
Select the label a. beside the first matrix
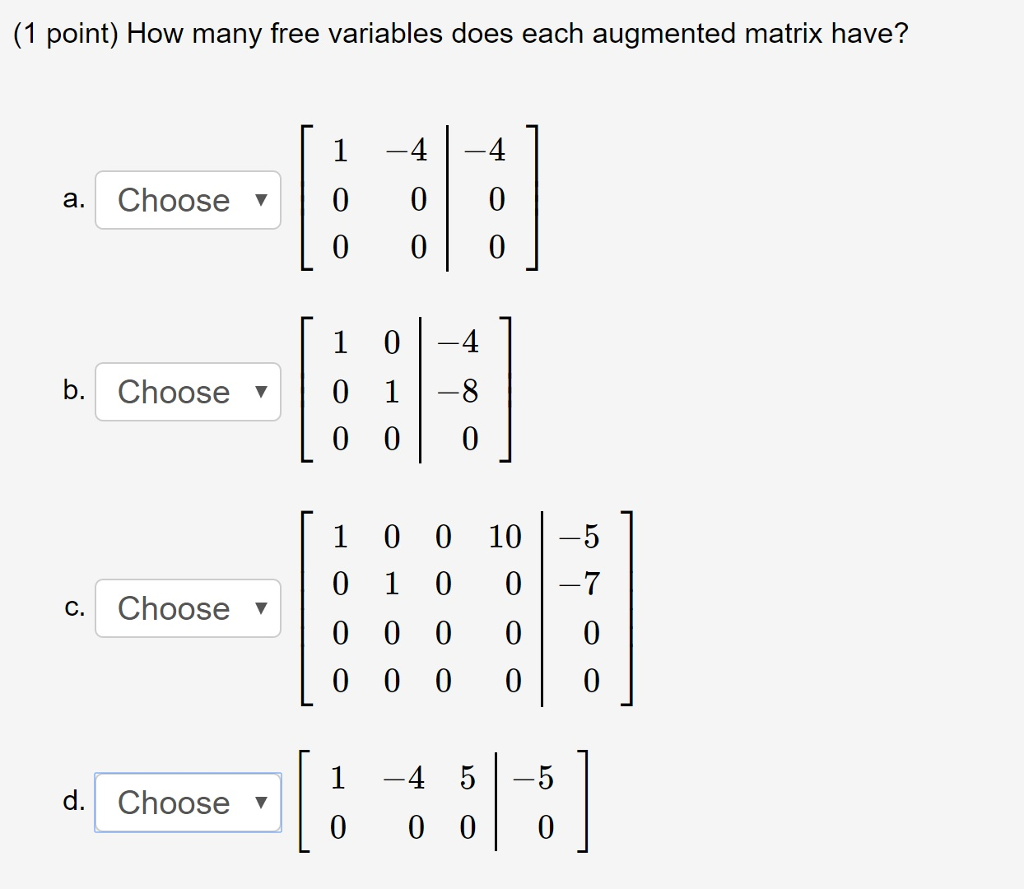tap(70, 201)
